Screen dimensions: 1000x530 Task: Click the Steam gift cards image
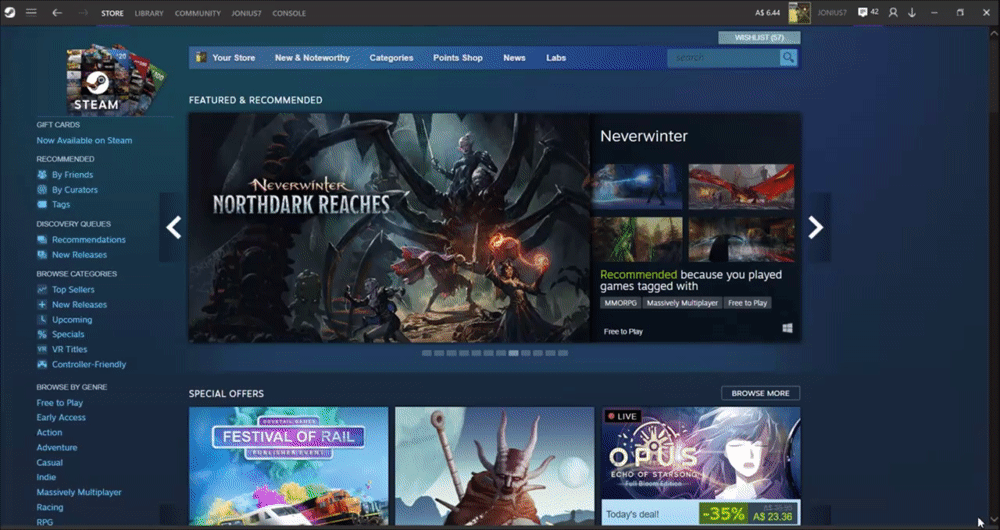click(115, 79)
